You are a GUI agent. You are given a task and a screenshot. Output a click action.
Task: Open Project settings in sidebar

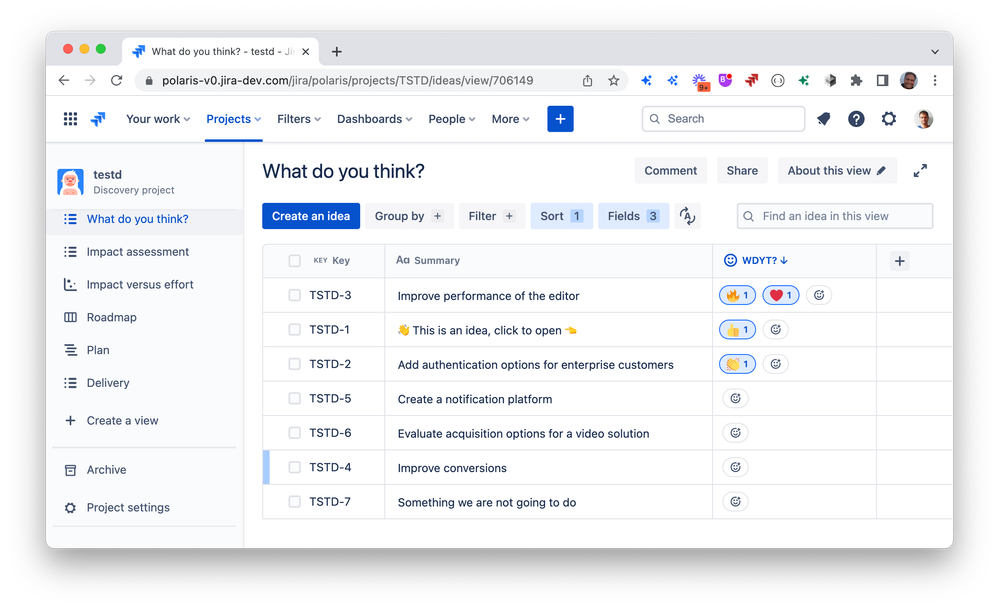[128, 508]
